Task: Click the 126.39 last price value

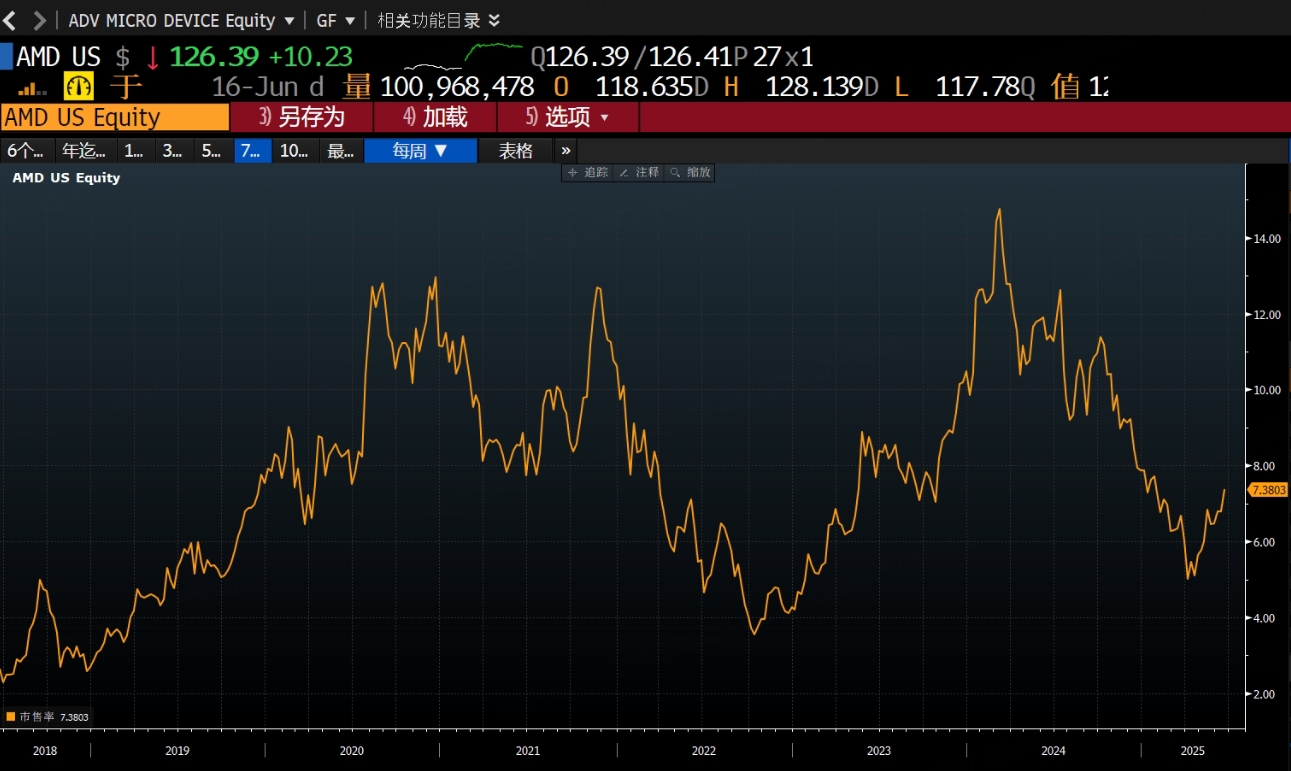Action: click(x=214, y=57)
